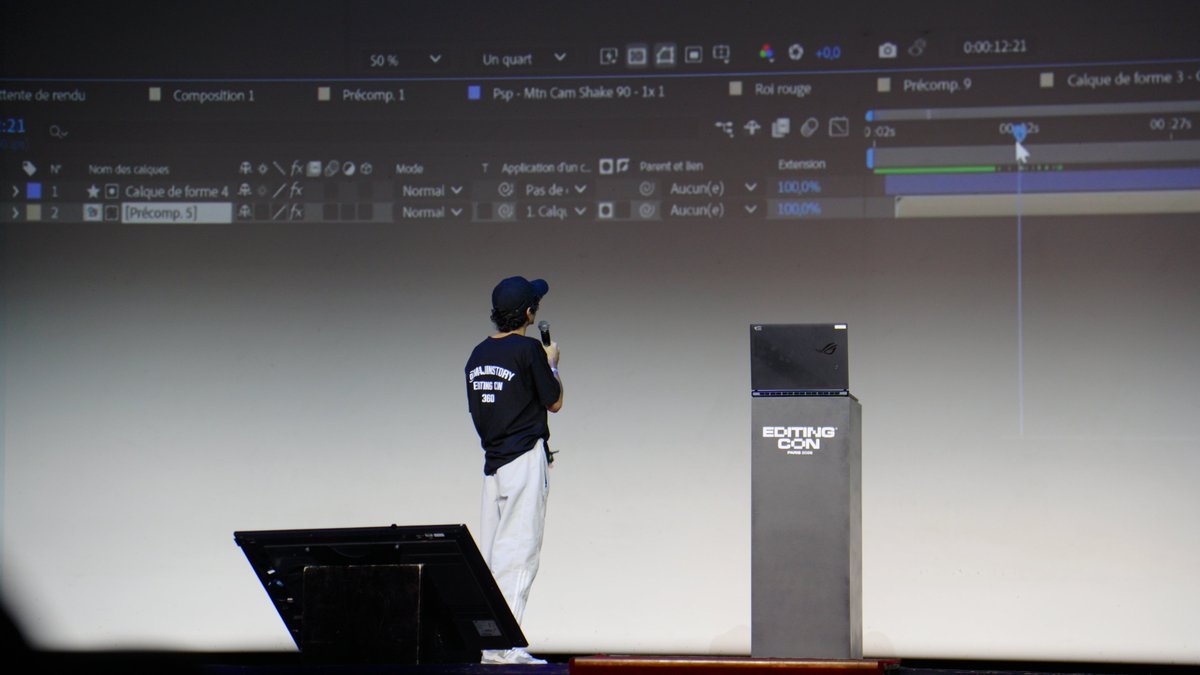
Task: Open grid and guide options icon
Action: pyautogui.click(x=721, y=54)
